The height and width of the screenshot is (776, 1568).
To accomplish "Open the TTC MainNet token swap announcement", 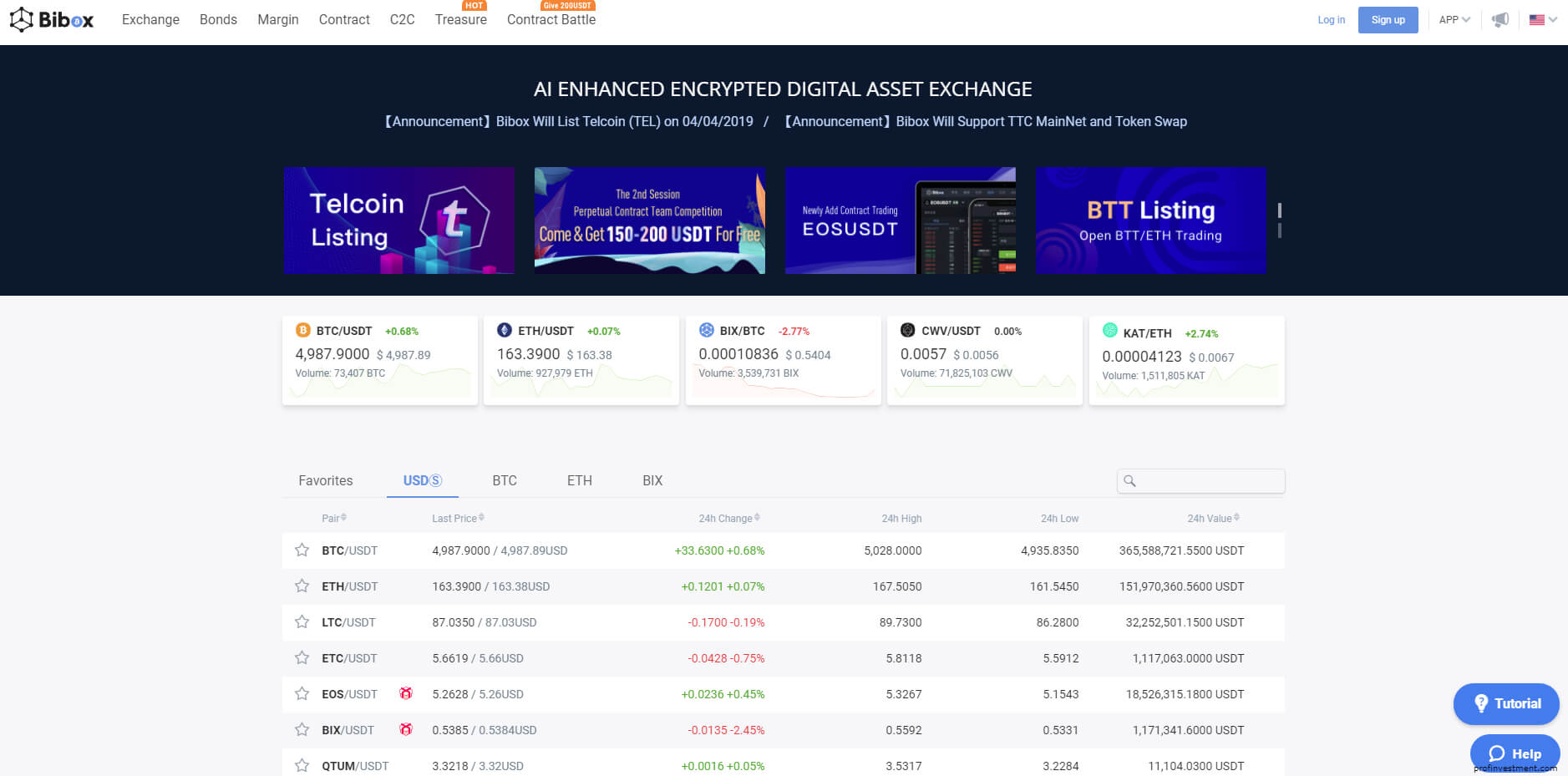I will pyautogui.click(x=985, y=121).
